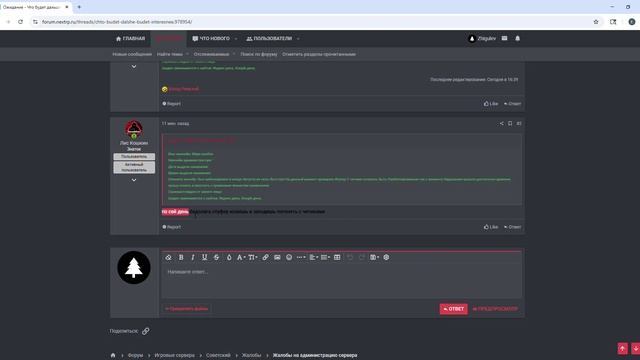Click Ответ reply on the first post

click(x=512, y=104)
